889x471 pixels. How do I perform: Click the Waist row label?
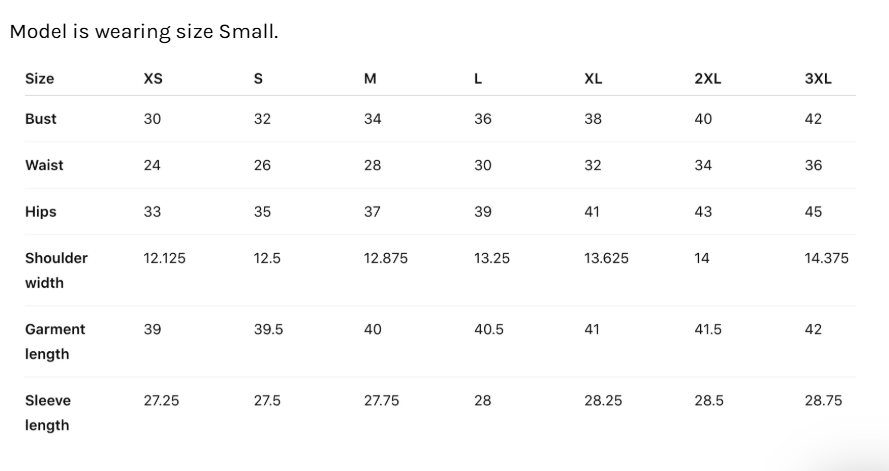44,165
